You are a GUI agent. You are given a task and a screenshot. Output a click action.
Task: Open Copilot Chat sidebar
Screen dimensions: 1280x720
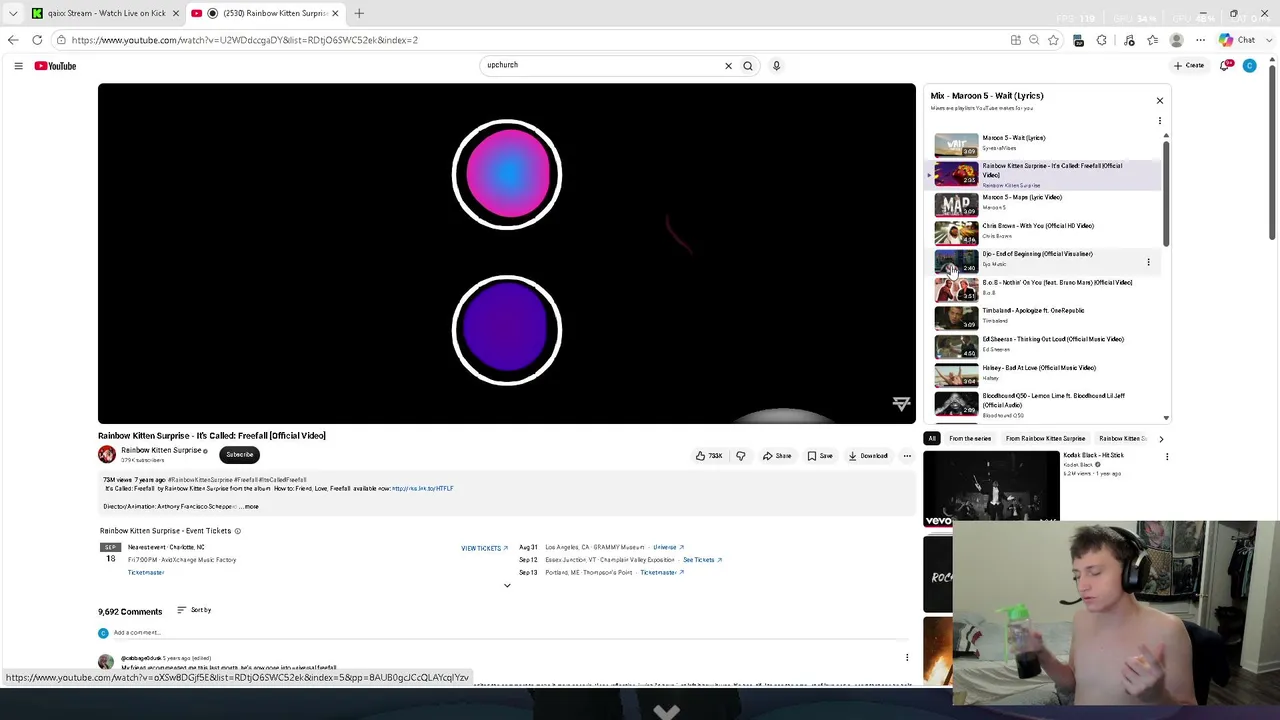(x=1238, y=40)
